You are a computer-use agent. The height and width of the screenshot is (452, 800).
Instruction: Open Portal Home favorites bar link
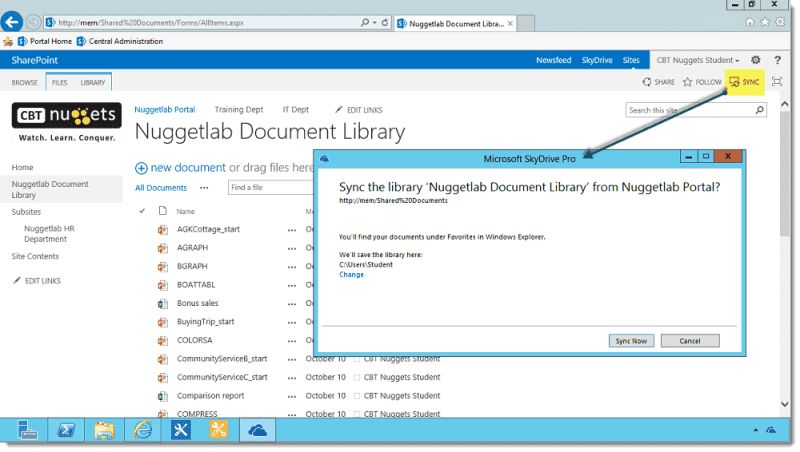[45, 41]
